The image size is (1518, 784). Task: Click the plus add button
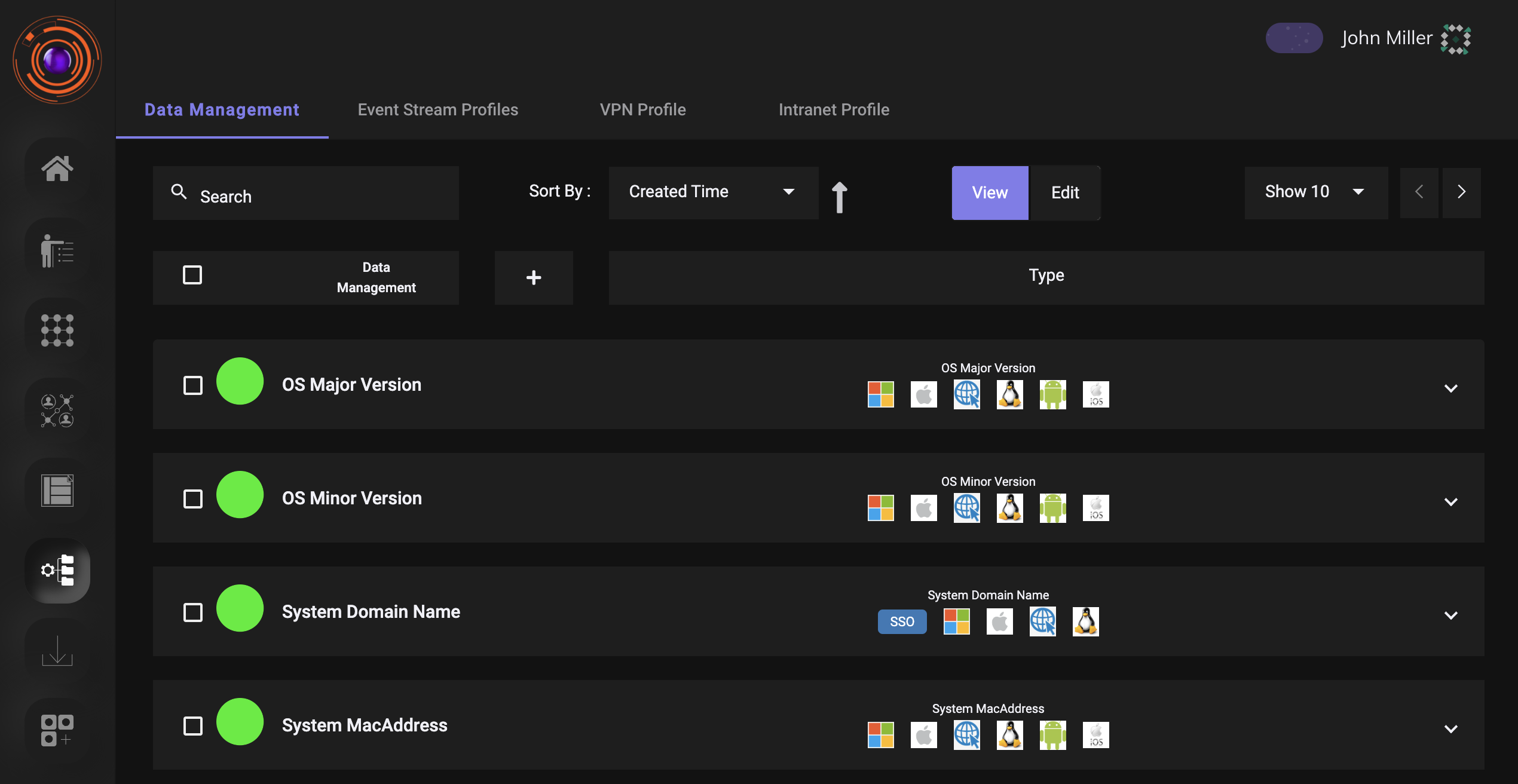pos(534,278)
